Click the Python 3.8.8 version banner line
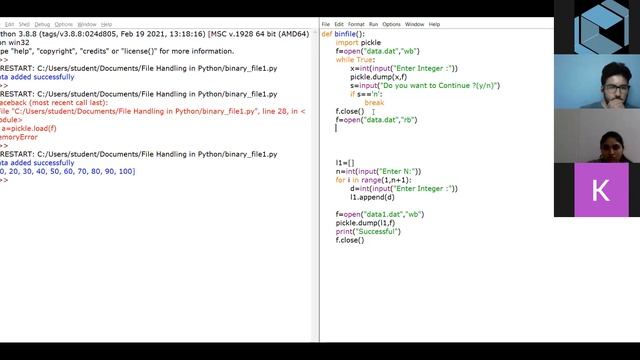The height and width of the screenshot is (360, 640). pyautogui.click(x=154, y=34)
